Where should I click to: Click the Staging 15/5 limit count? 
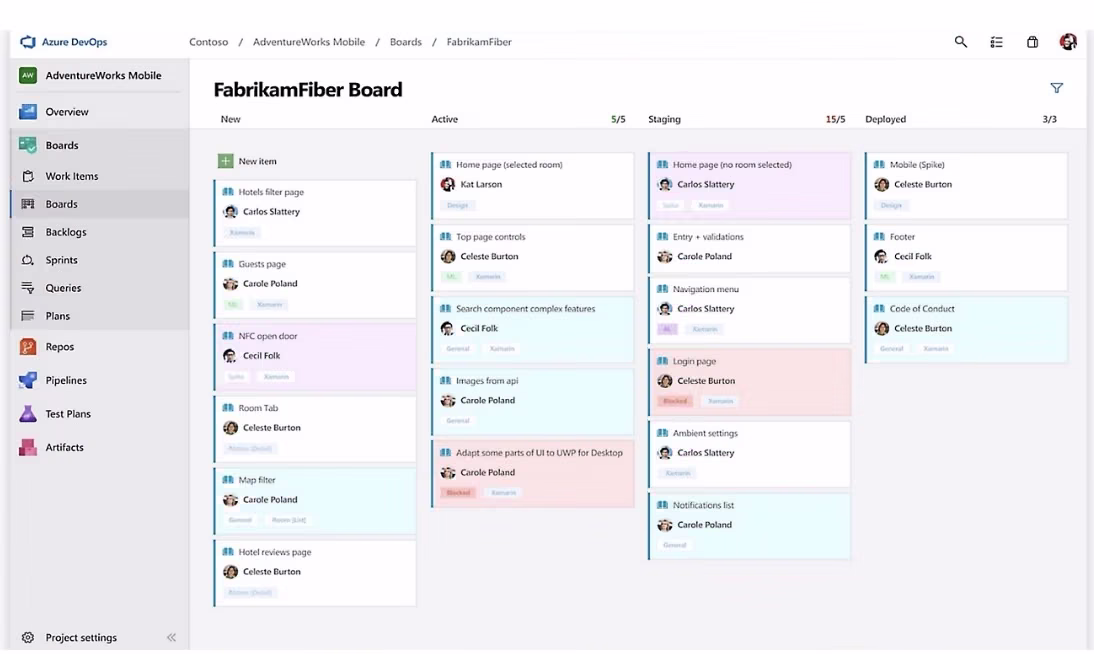click(x=835, y=119)
